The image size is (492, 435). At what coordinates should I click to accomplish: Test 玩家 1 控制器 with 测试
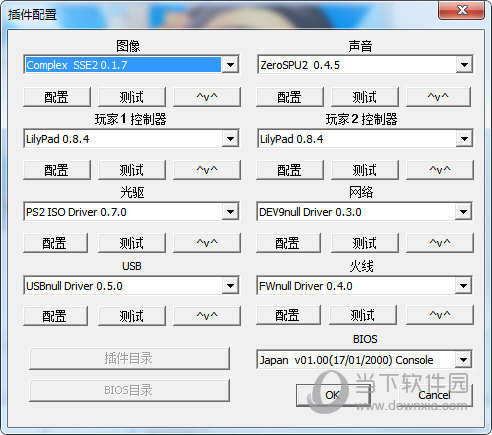(132, 170)
